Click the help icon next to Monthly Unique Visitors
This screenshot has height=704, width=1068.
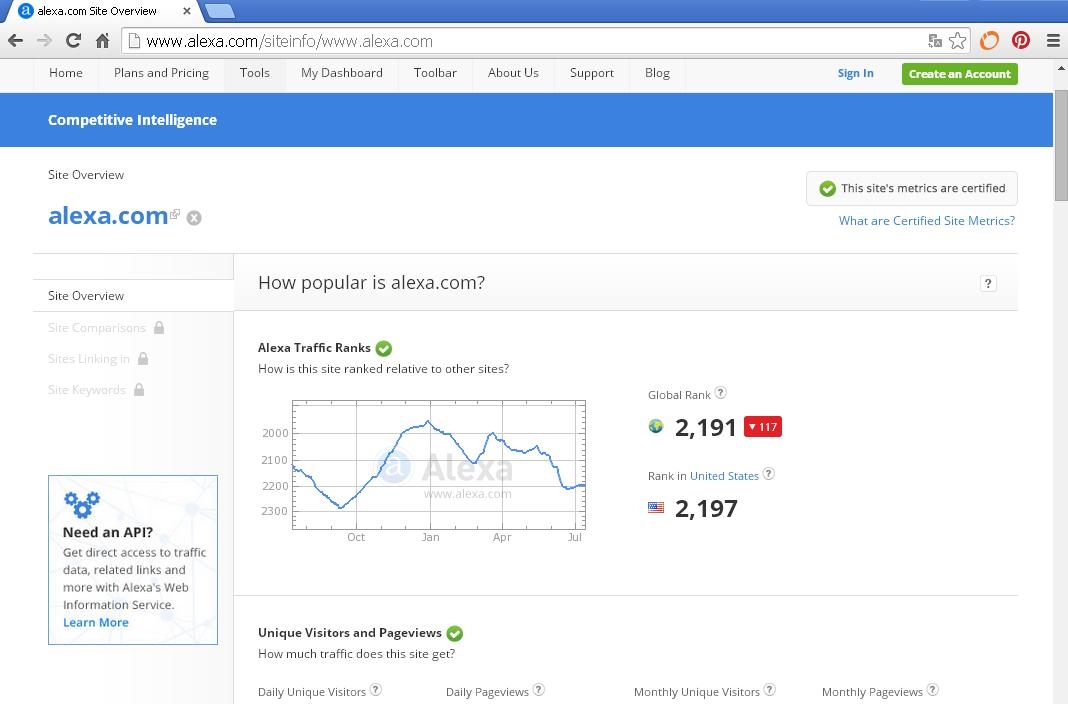point(769,690)
